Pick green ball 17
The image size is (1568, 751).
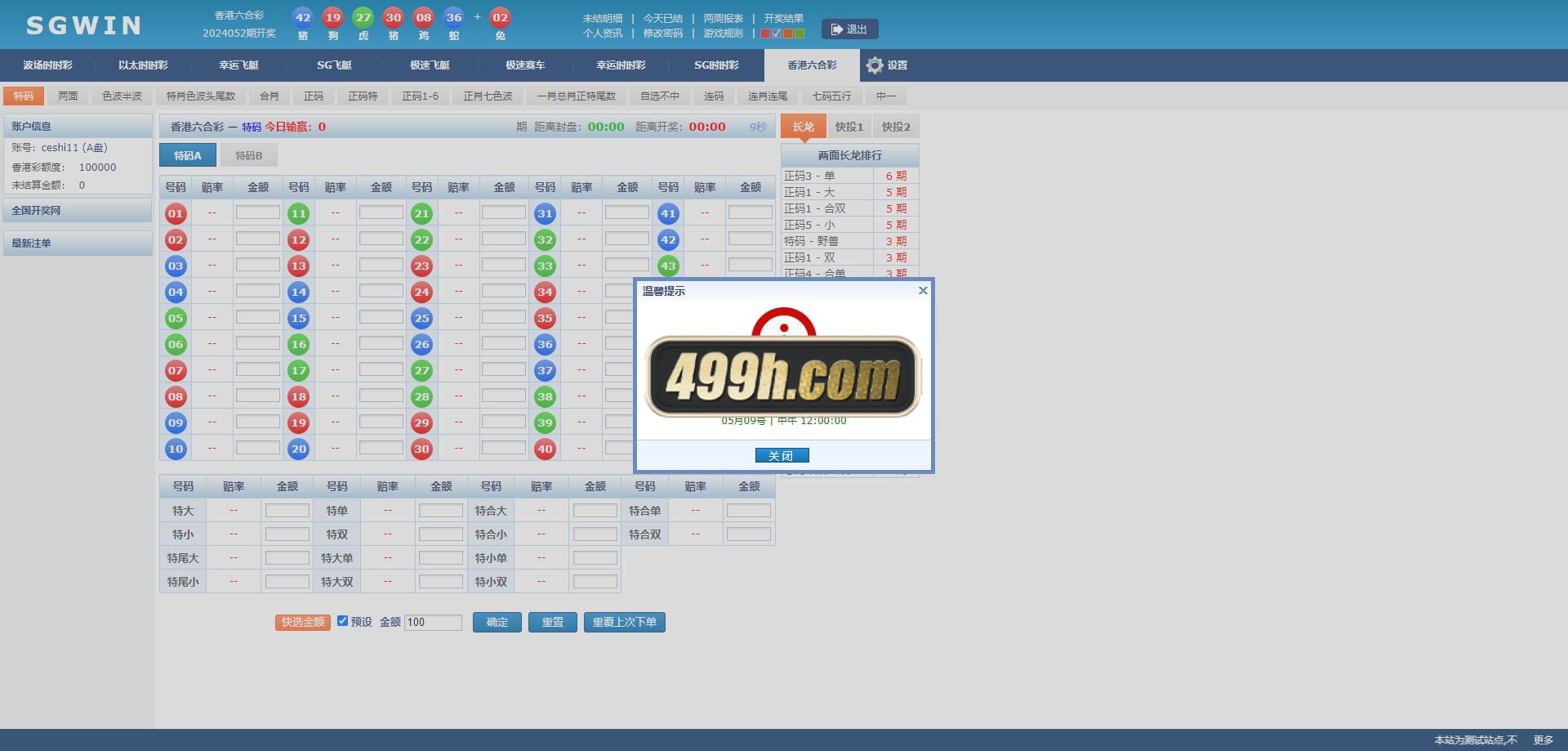click(x=299, y=371)
